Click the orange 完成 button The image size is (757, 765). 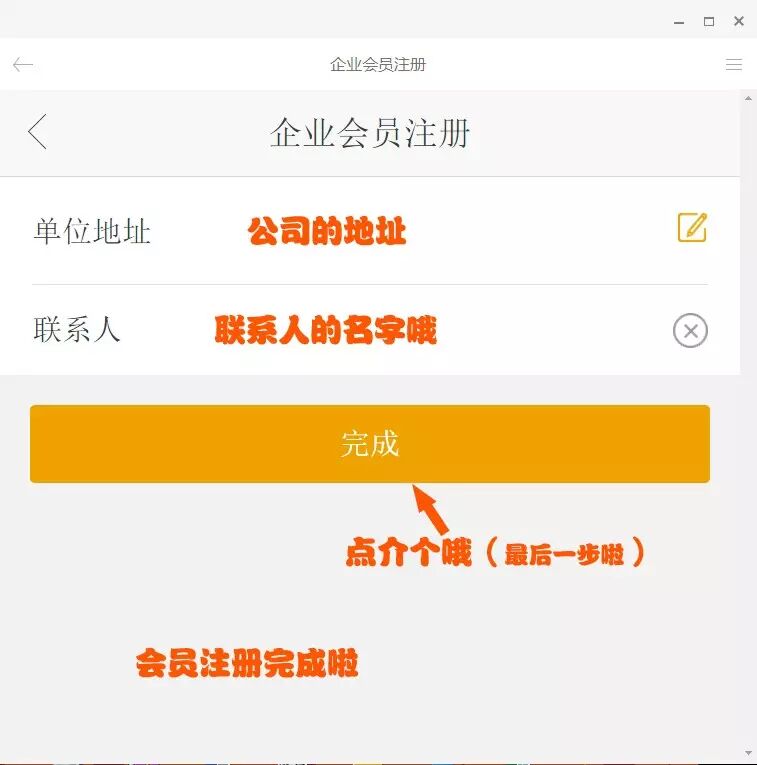(370, 444)
